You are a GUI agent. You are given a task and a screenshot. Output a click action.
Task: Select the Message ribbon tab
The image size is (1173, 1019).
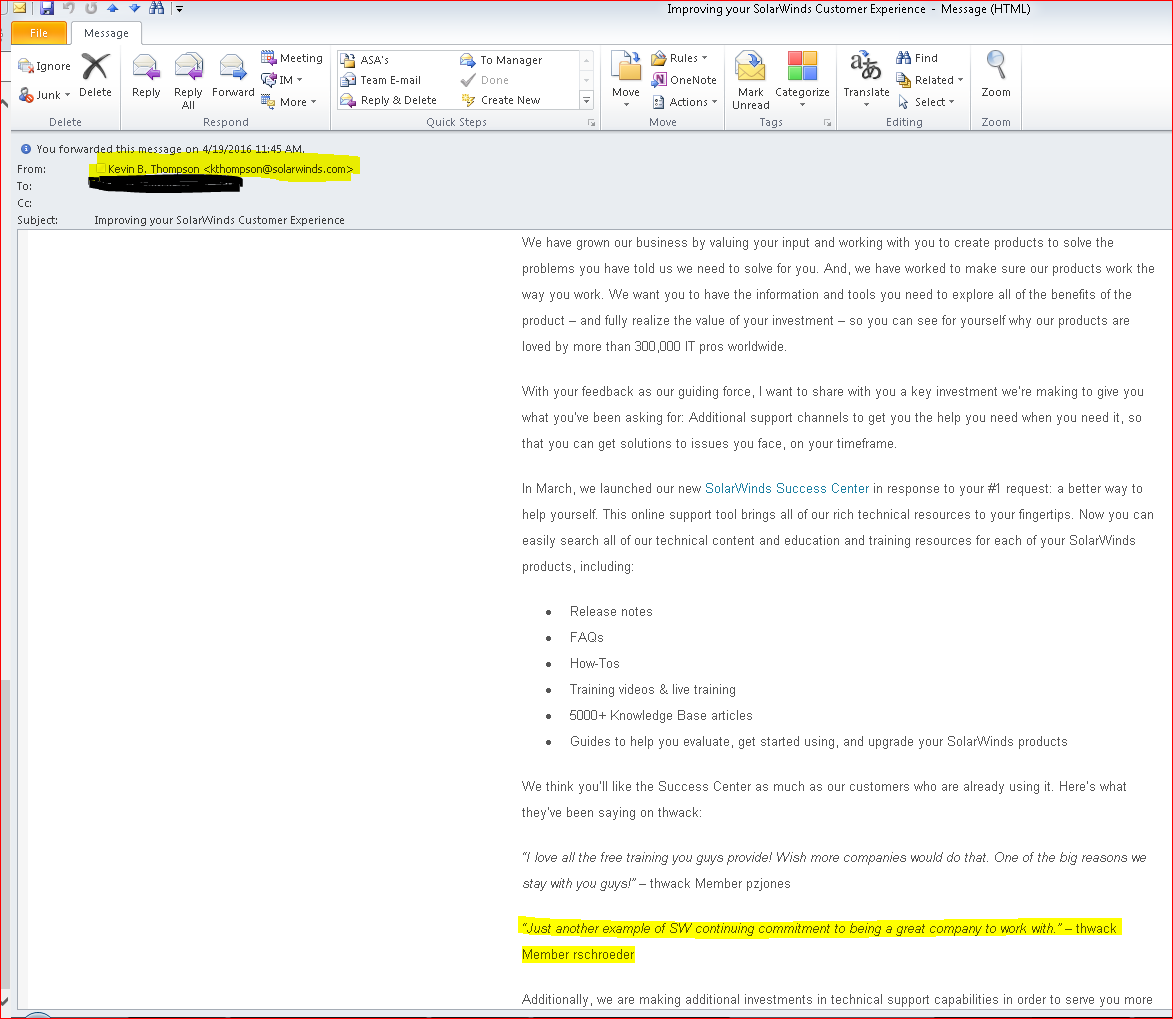point(106,33)
